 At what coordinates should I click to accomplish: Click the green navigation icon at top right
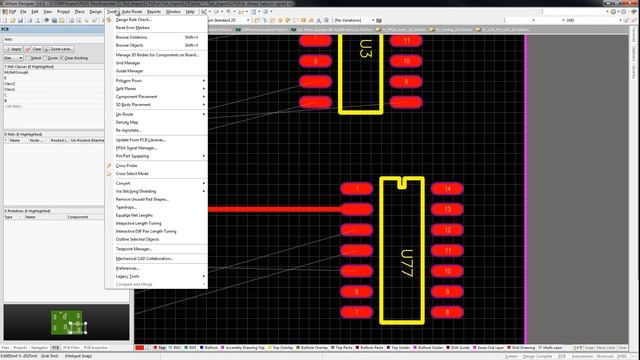click(613, 12)
